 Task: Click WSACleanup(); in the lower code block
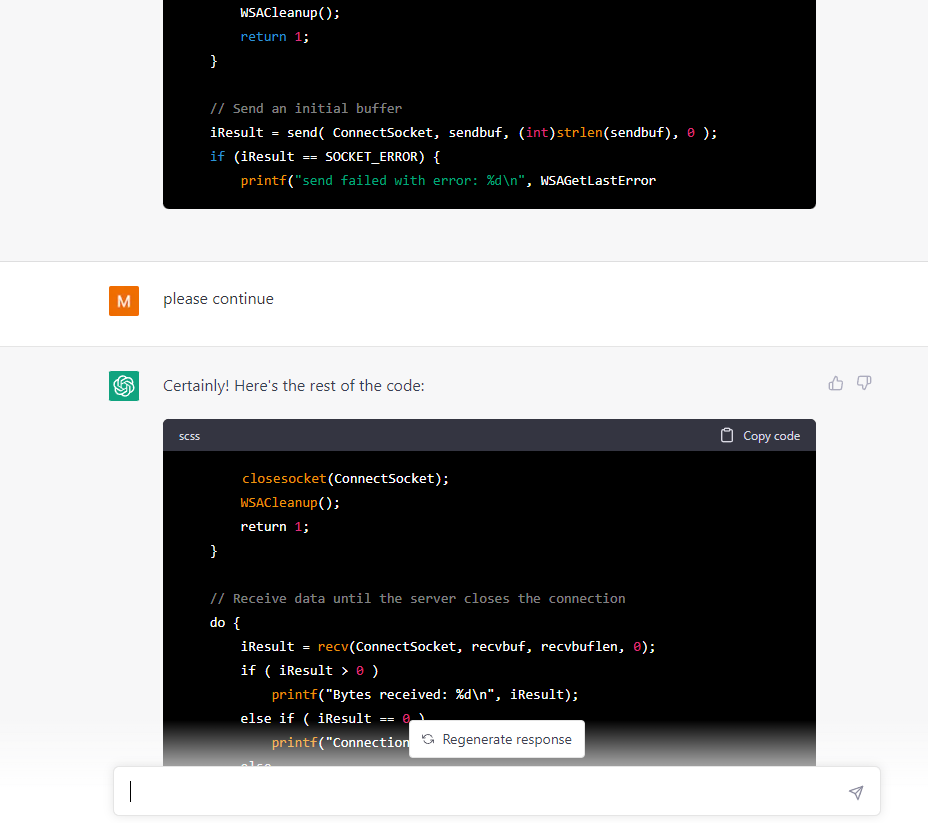[x=290, y=503]
